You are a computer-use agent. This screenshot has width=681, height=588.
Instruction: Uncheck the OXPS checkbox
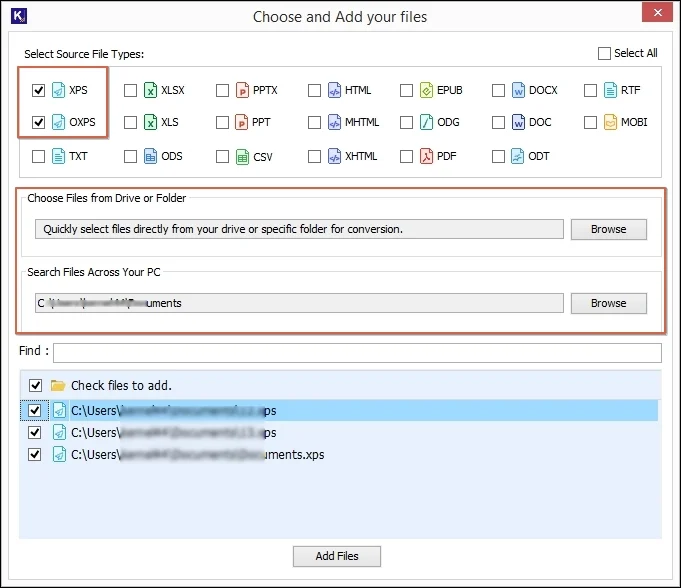click(38, 122)
